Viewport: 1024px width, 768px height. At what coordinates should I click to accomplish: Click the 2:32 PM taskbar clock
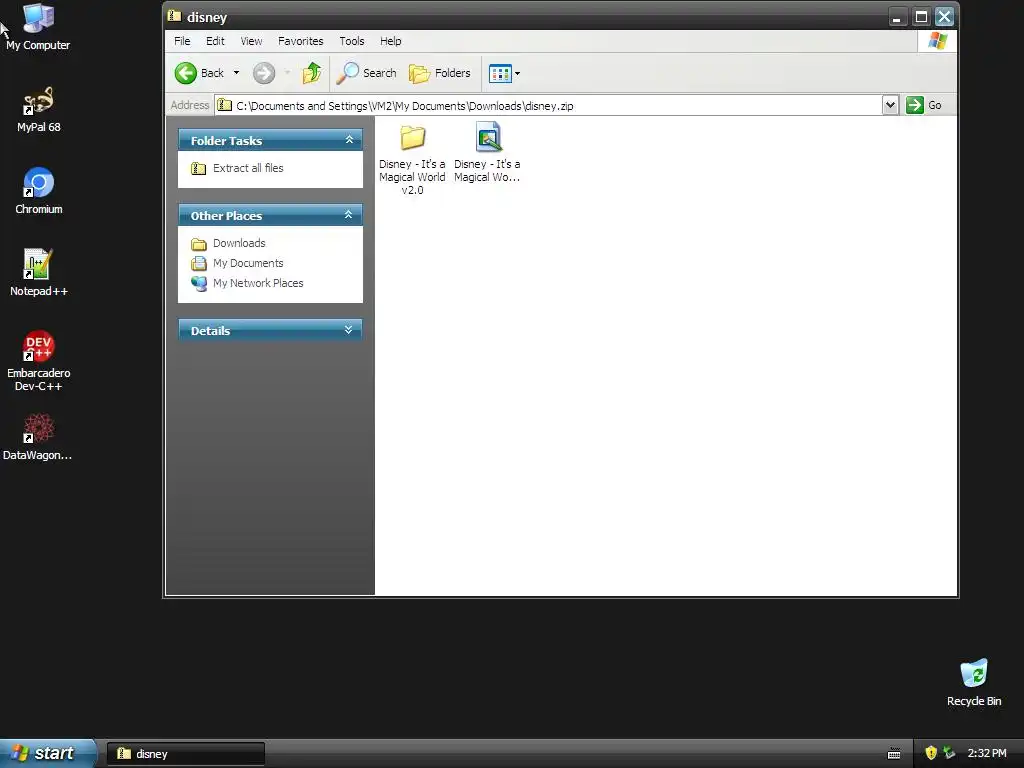coord(987,753)
